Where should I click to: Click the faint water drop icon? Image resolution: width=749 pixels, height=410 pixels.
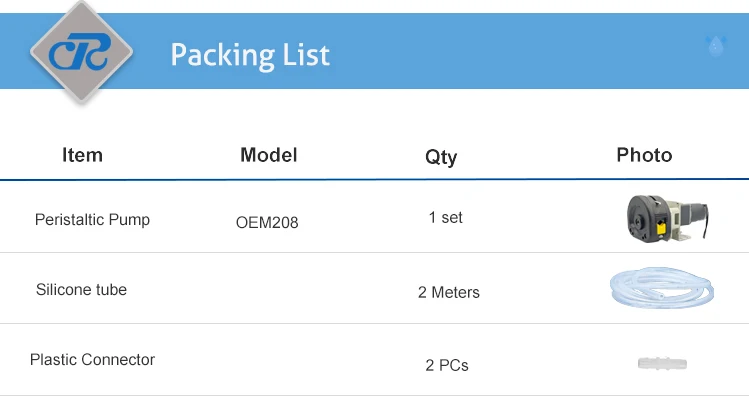pyautogui.click(x=715, y=46)
